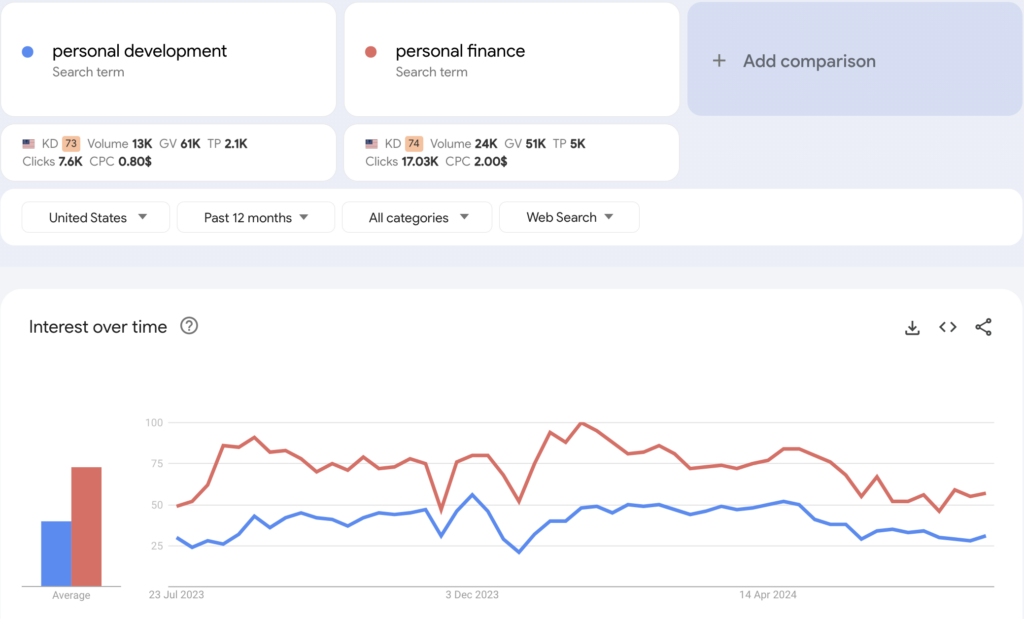
Task: Click the red dot marker for personal finance
Action: (371, 50)
